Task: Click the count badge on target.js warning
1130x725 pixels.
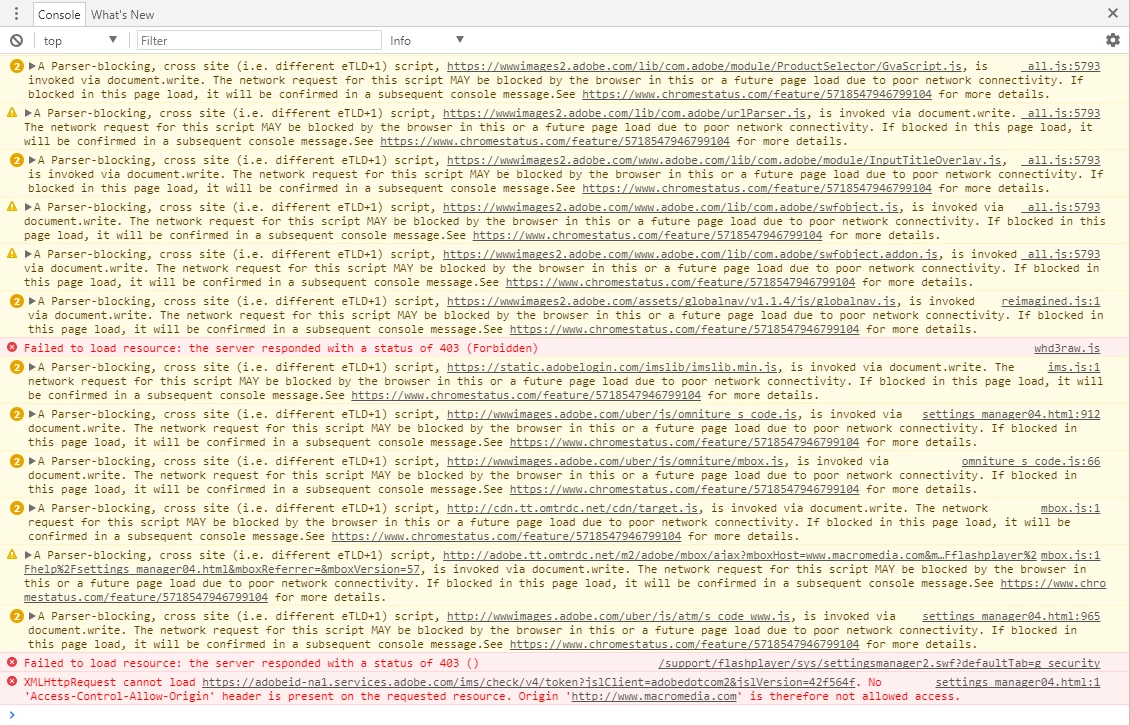Action: coord(17,508)
